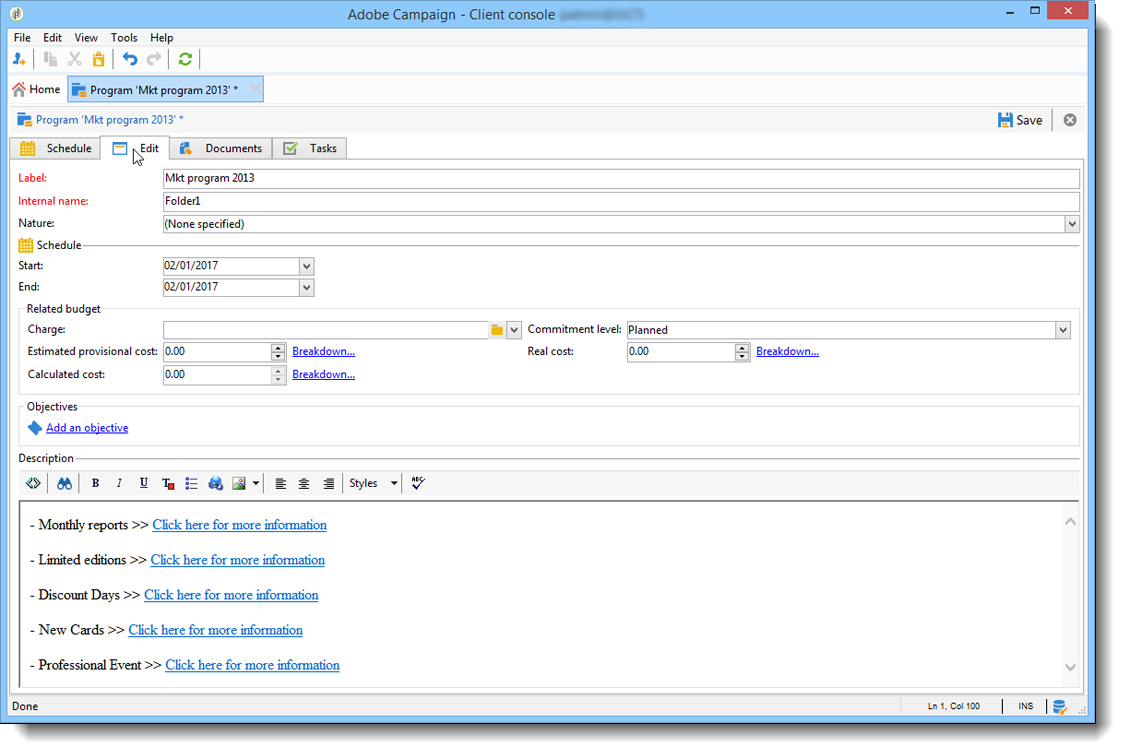Viewport: 1126px width, 754px height.
Task: Center the description text
Action: tap(304, 483)
